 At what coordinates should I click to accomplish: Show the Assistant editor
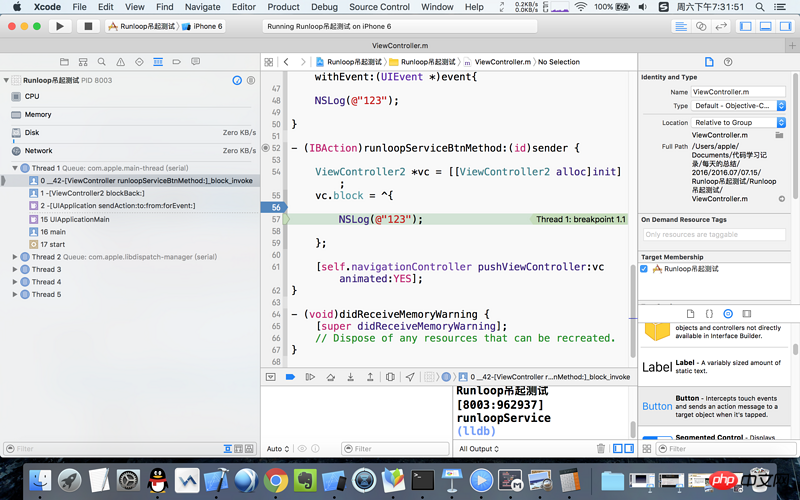703,26
